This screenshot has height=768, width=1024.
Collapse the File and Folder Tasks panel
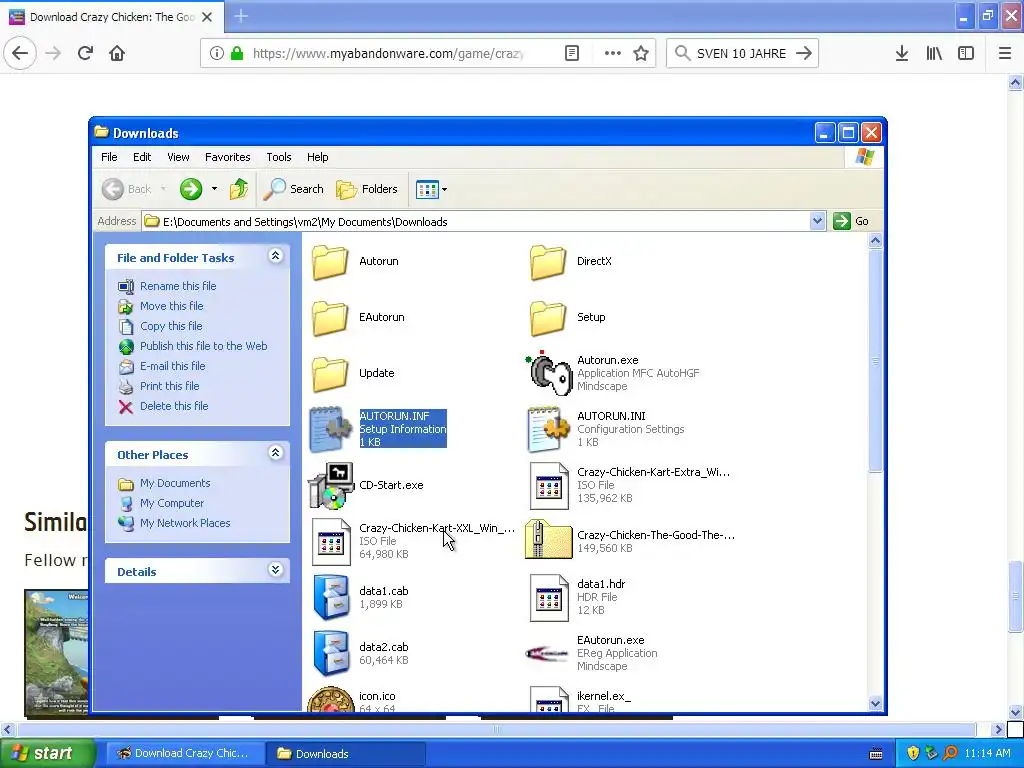[x=276, y=256]
